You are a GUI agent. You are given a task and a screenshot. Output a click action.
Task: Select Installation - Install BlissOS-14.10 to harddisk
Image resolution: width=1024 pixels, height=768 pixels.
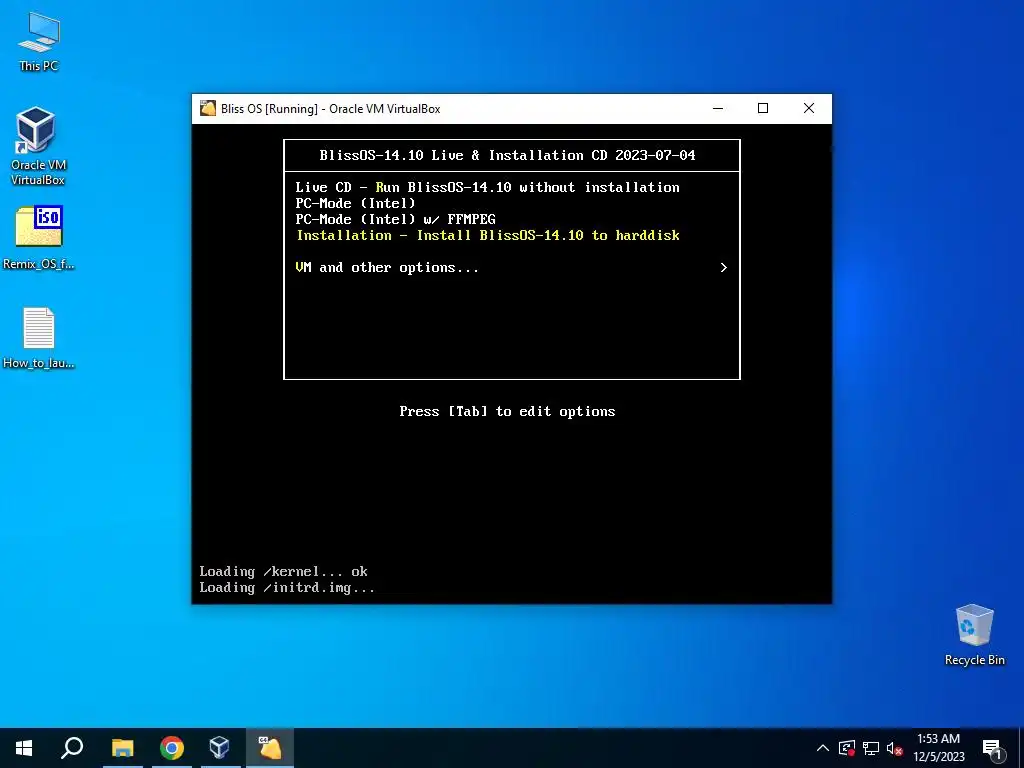pos(488,235)
